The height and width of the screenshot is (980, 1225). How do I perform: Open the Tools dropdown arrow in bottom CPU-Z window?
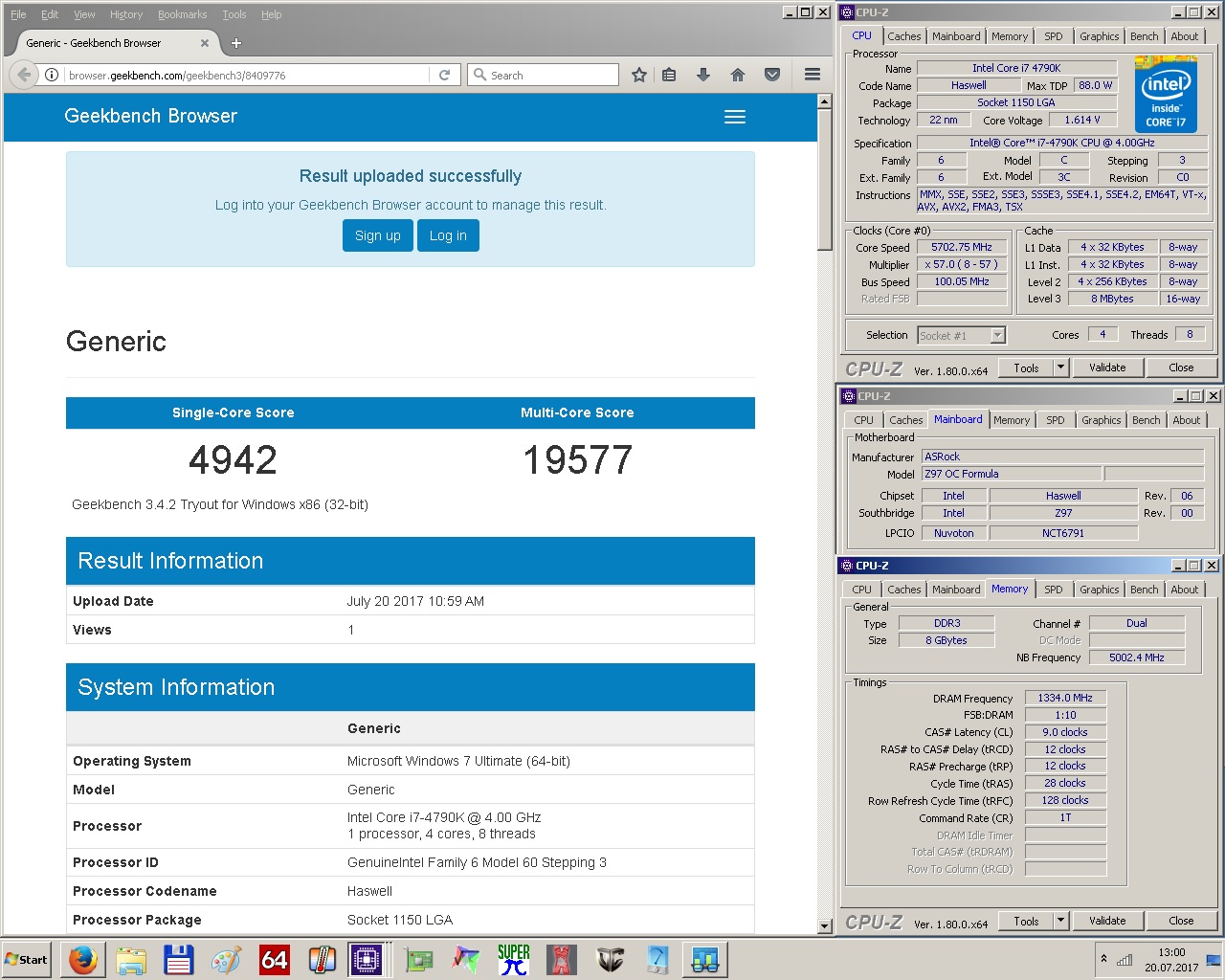[x=1060, y=921]
